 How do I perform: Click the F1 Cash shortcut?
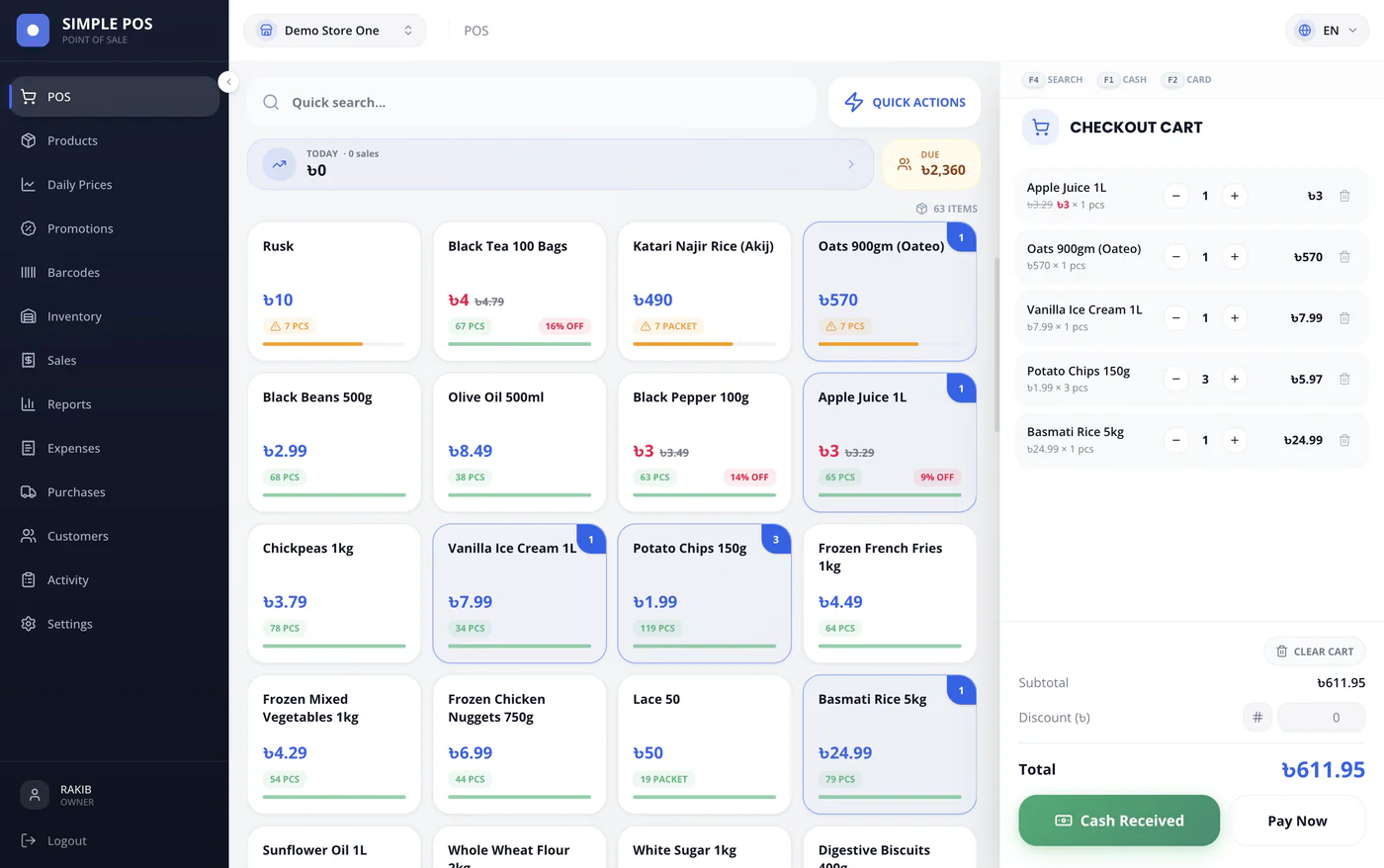(x=1124, y=80)
